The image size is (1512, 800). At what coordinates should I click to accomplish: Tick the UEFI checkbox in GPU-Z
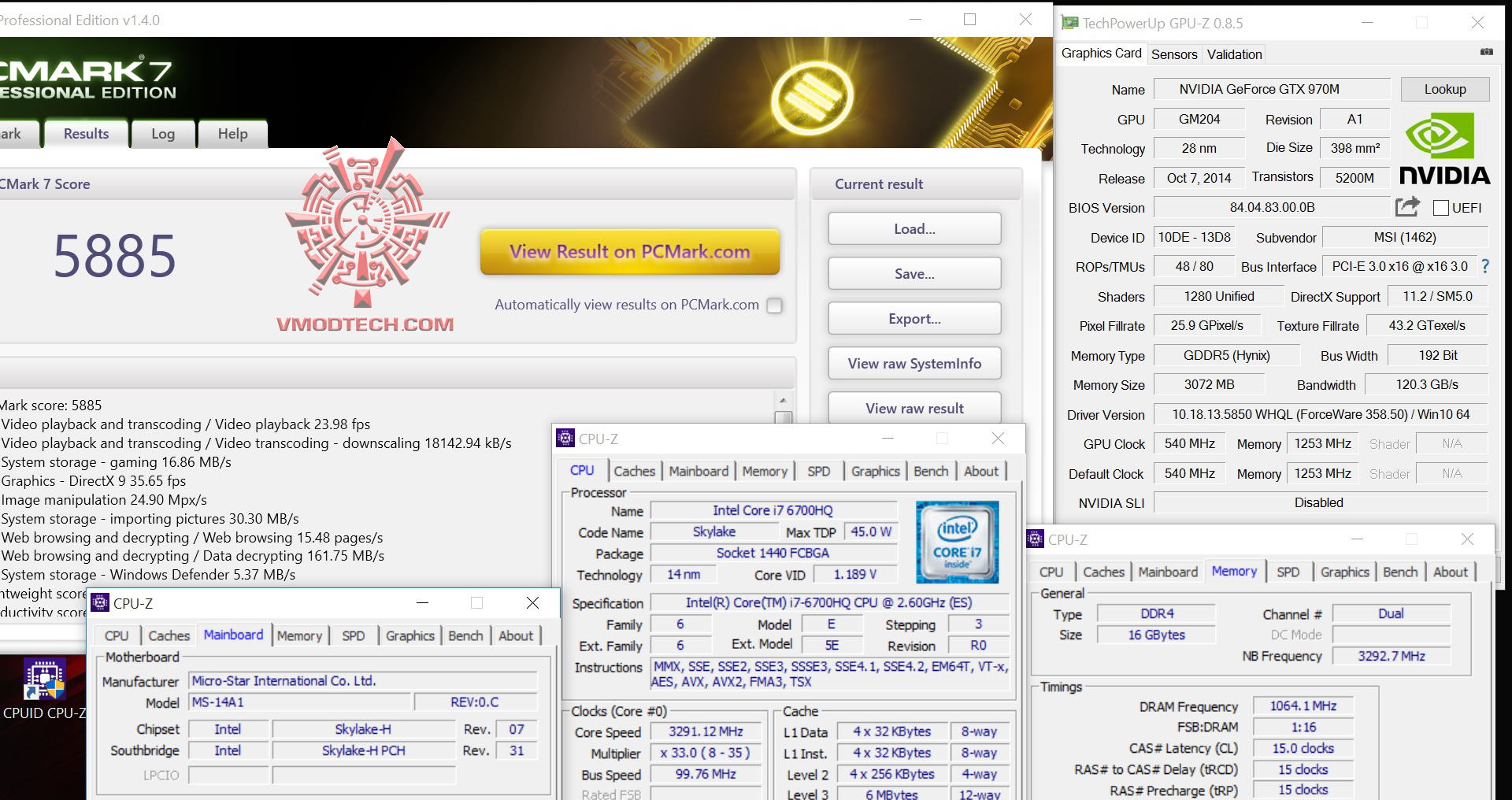(1441, 208)
